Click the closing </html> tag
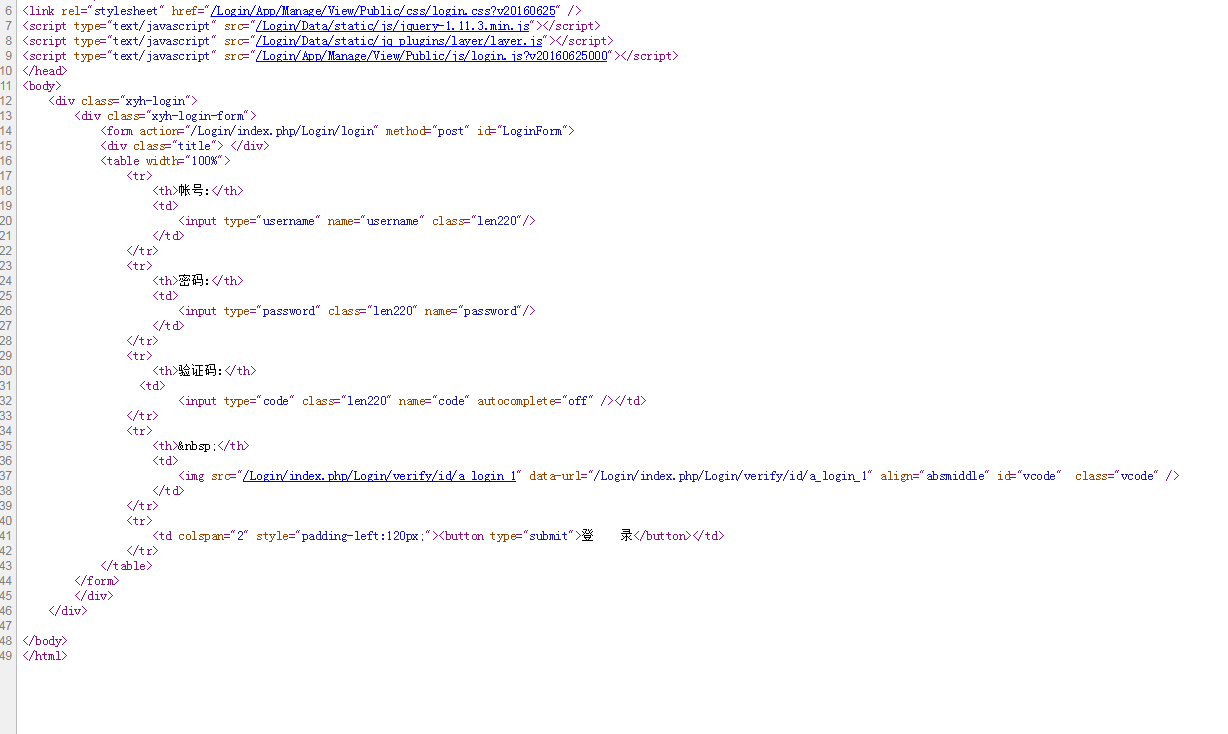1228x734 pixels. coord(45,656)
